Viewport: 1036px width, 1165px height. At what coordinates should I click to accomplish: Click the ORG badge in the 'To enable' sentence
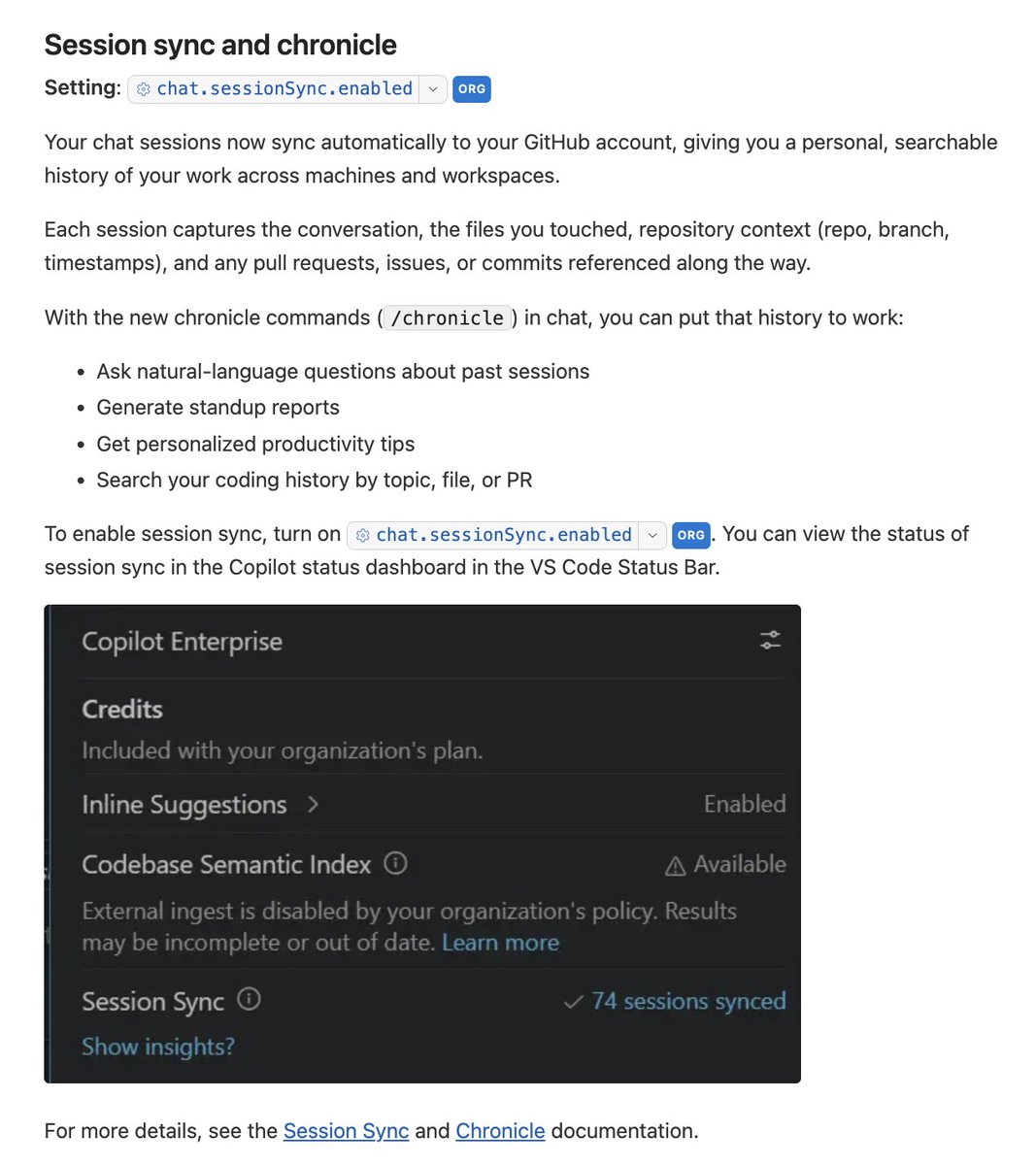pos(691,535)
